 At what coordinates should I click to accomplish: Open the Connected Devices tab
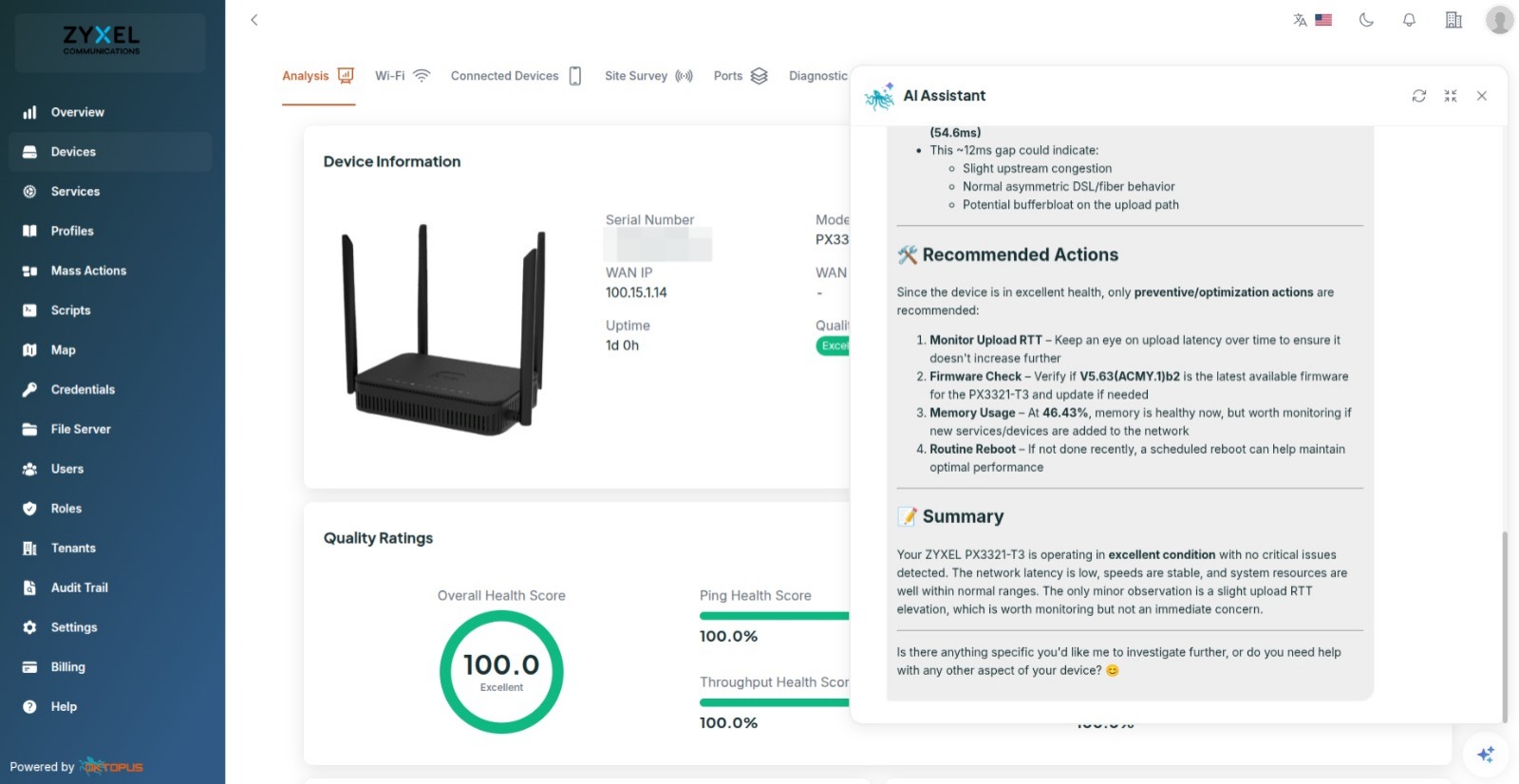pos(516,76)
